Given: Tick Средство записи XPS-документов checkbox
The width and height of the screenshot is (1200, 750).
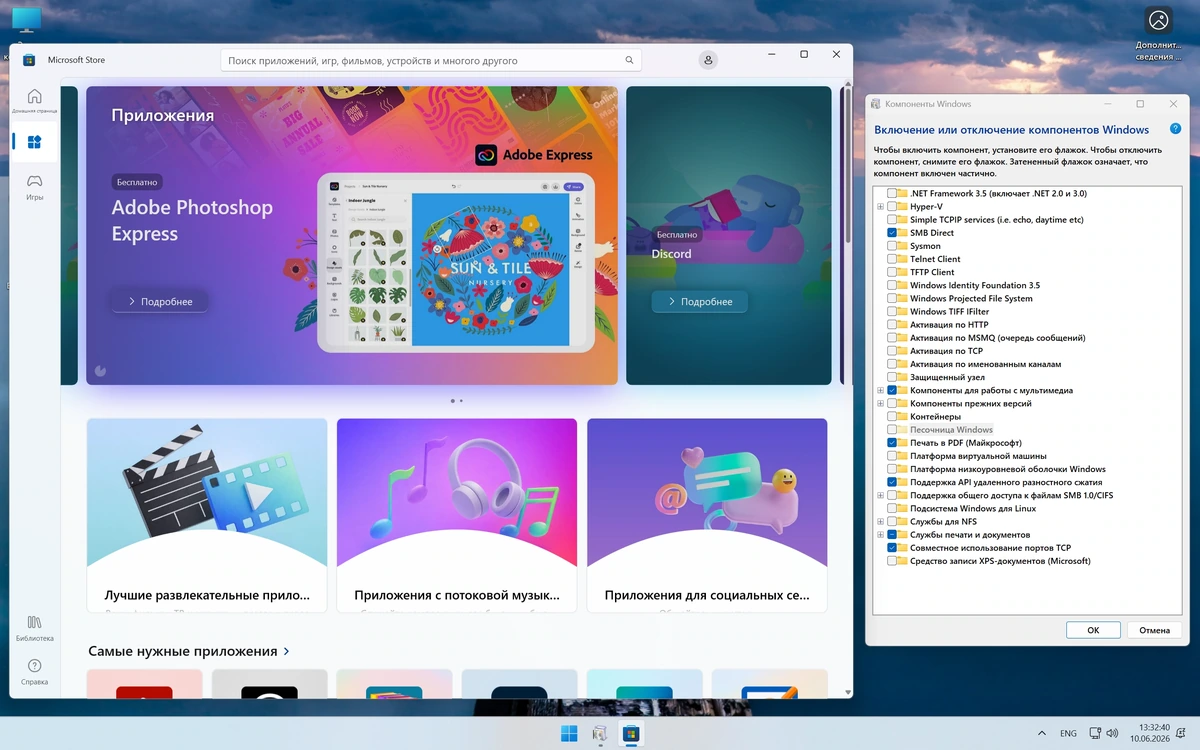Looking at the screenshot, I should pos(892,561).
